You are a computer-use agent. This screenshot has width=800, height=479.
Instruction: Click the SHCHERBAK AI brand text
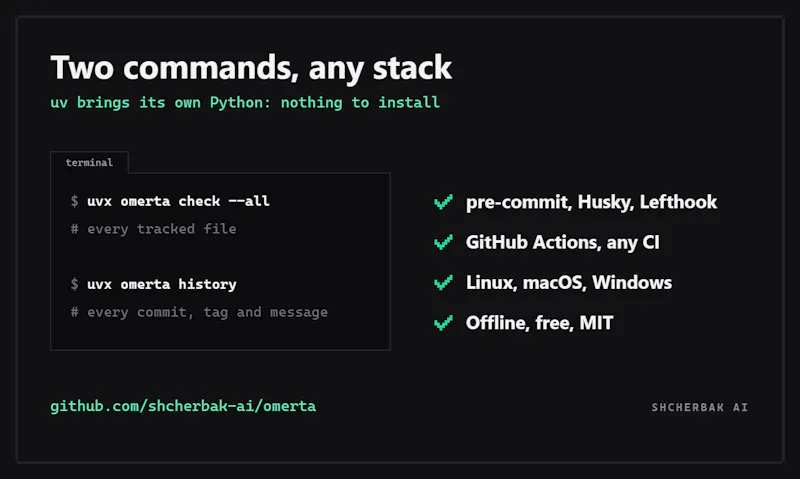699,407
